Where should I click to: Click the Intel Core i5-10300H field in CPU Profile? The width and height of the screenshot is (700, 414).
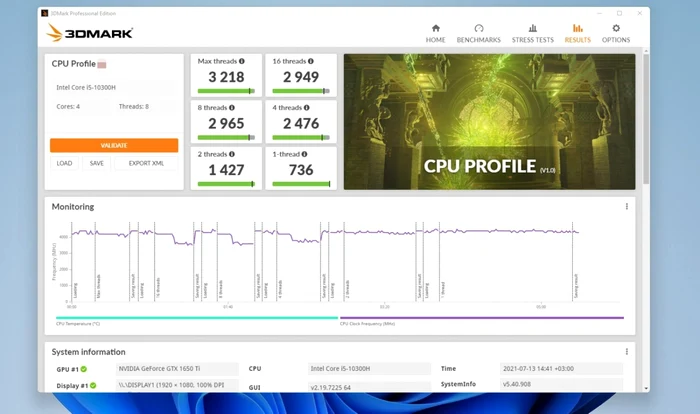coord(114,88)
